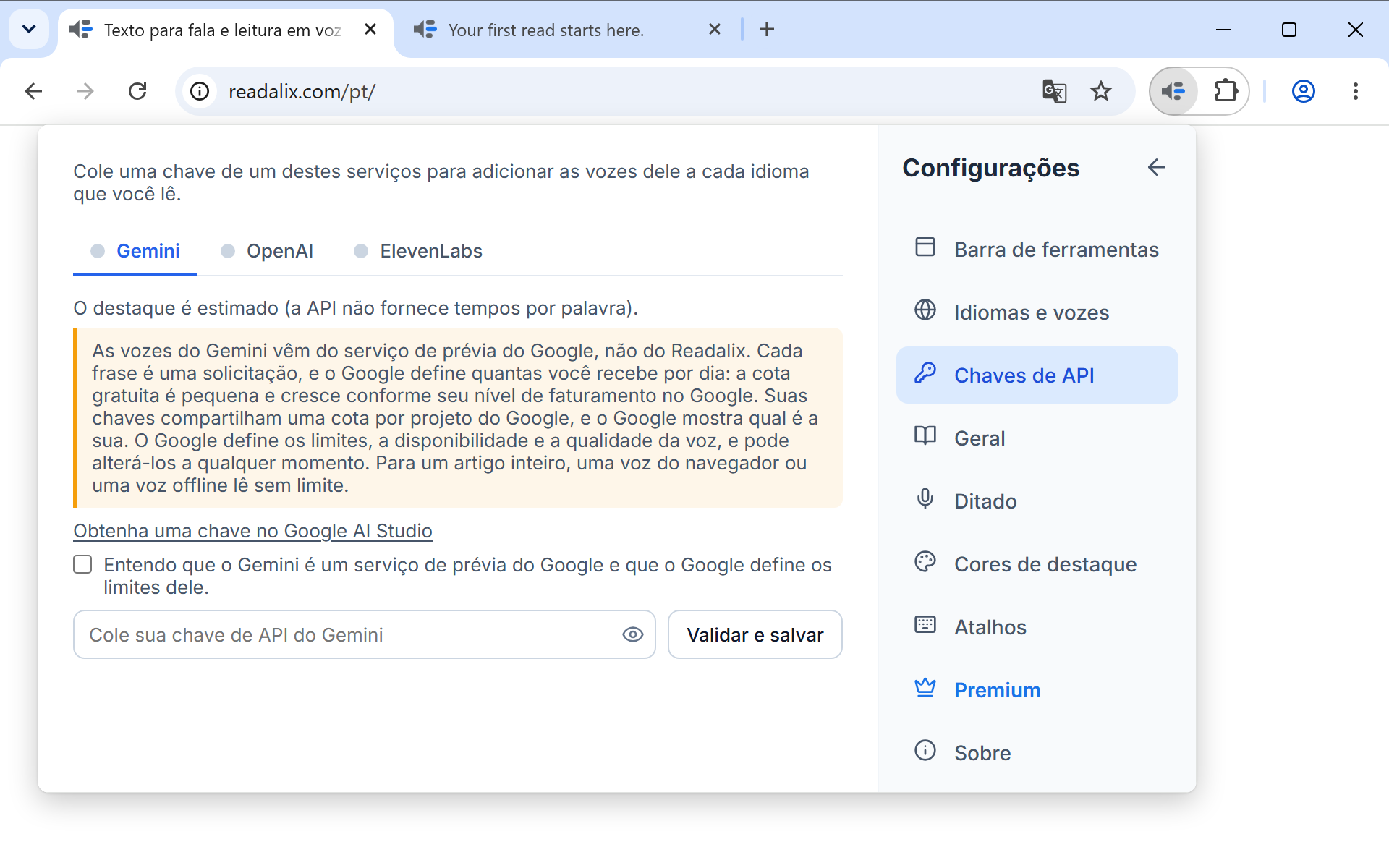This screenshot has height=868, width=1389.
Task: Open Premium crown section
Action: [1037, 690]
